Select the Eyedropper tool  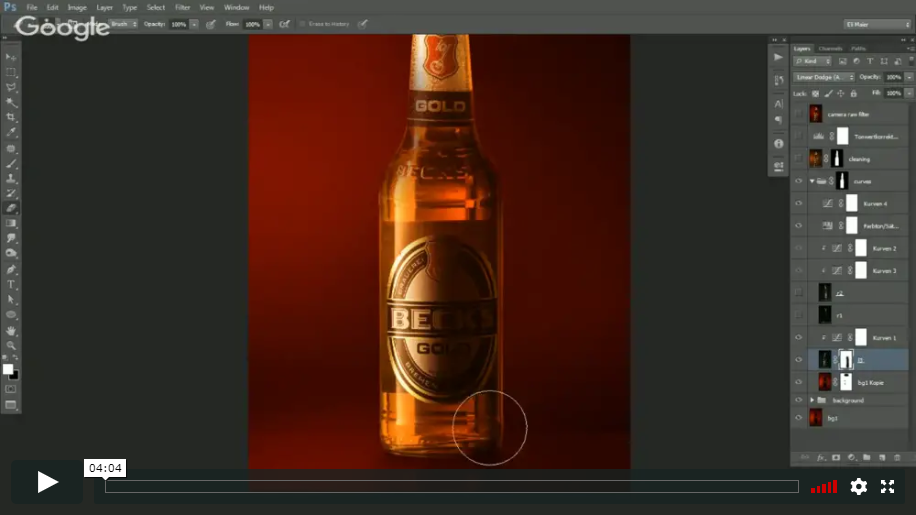11,133
